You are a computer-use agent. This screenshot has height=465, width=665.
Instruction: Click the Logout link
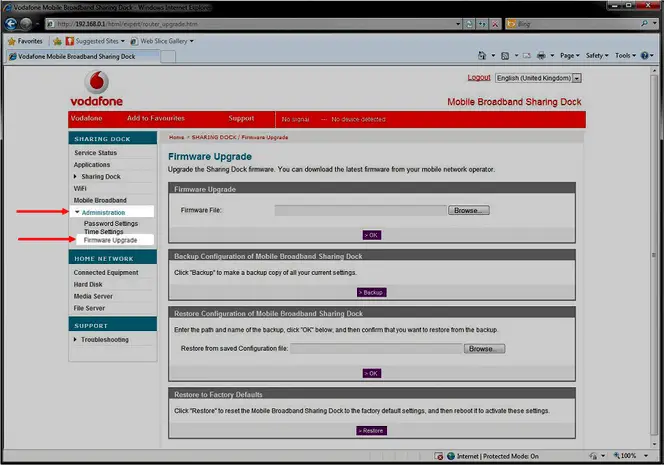pyautogui.click(x=479, y=78)
